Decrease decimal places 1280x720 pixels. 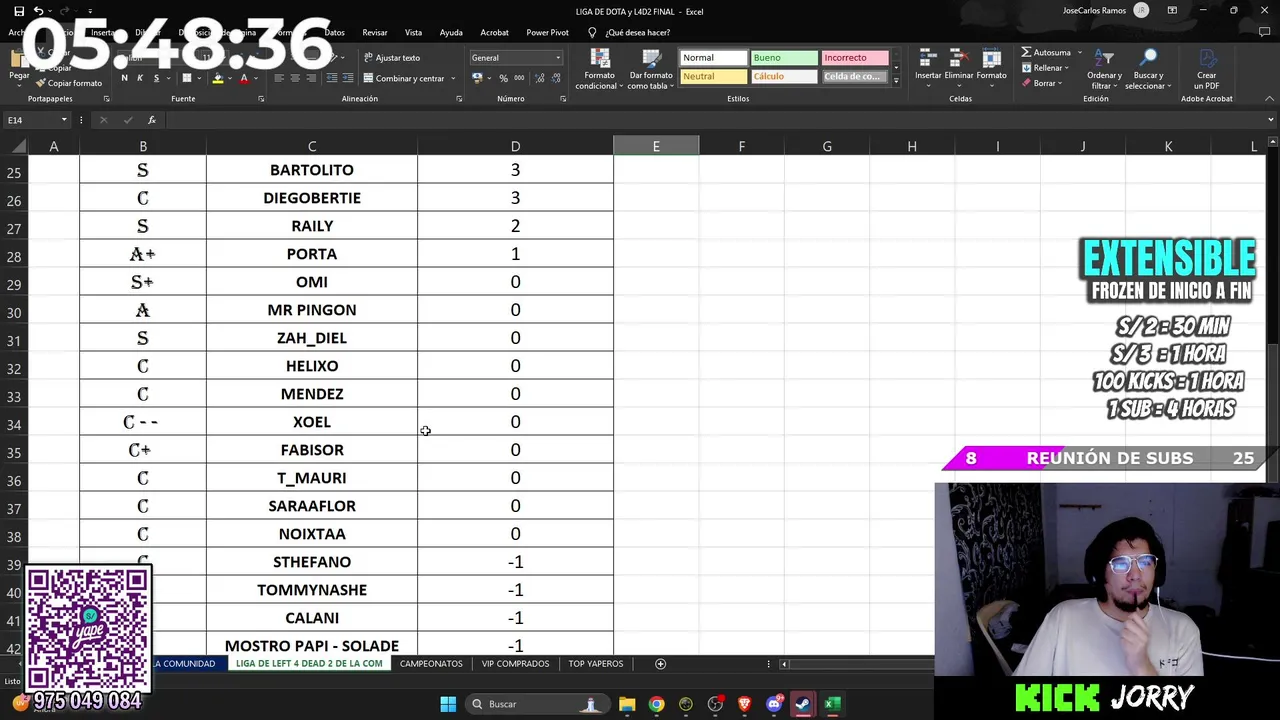(x=554, y=78)
